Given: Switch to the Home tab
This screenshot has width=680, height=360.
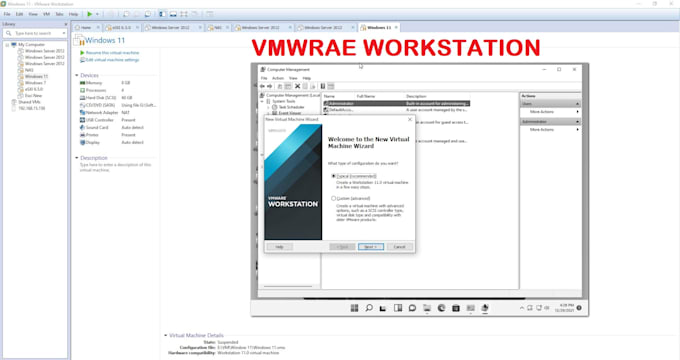Looking at the screenshot, I should coord(86,27).
